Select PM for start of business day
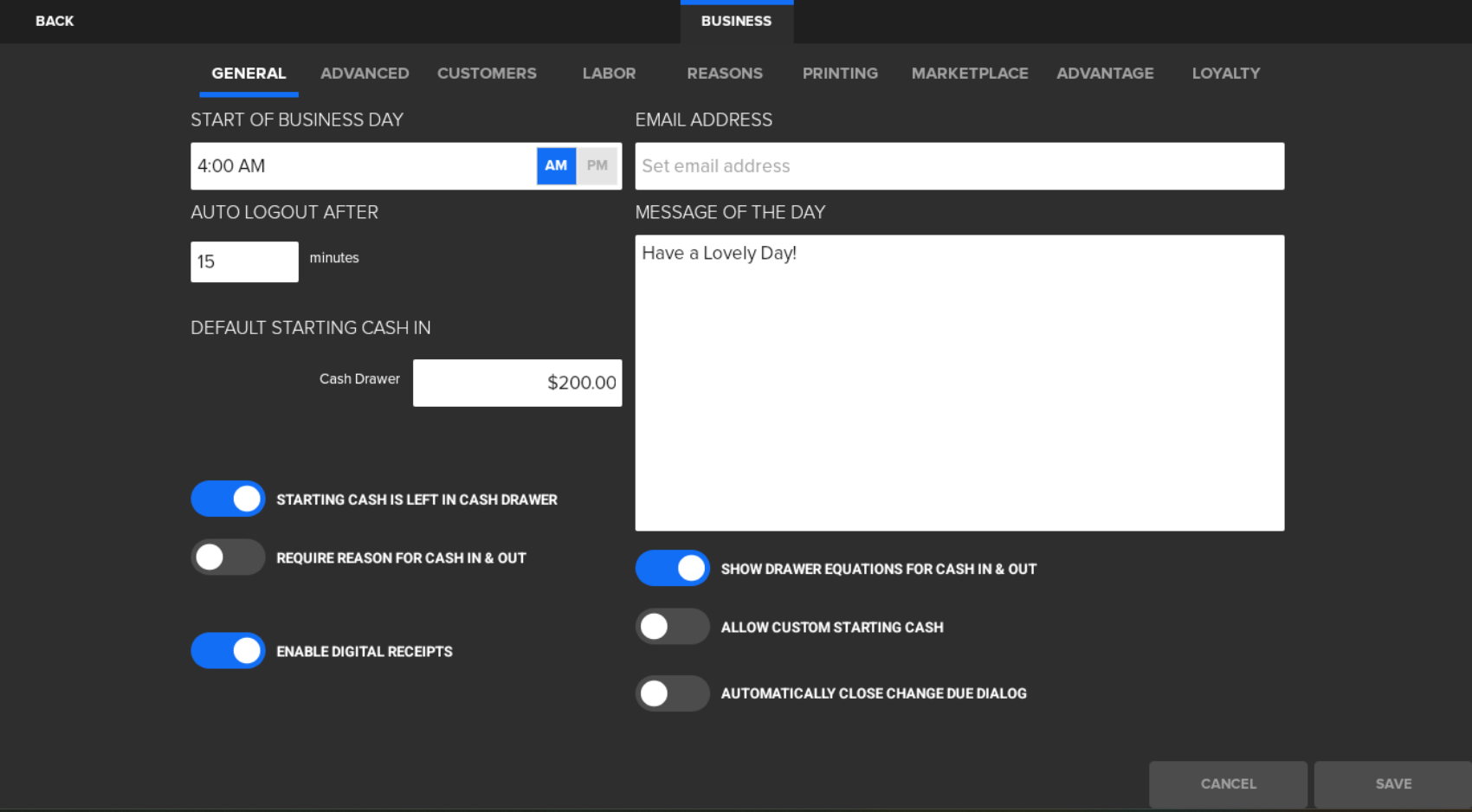 click(597, 165)
